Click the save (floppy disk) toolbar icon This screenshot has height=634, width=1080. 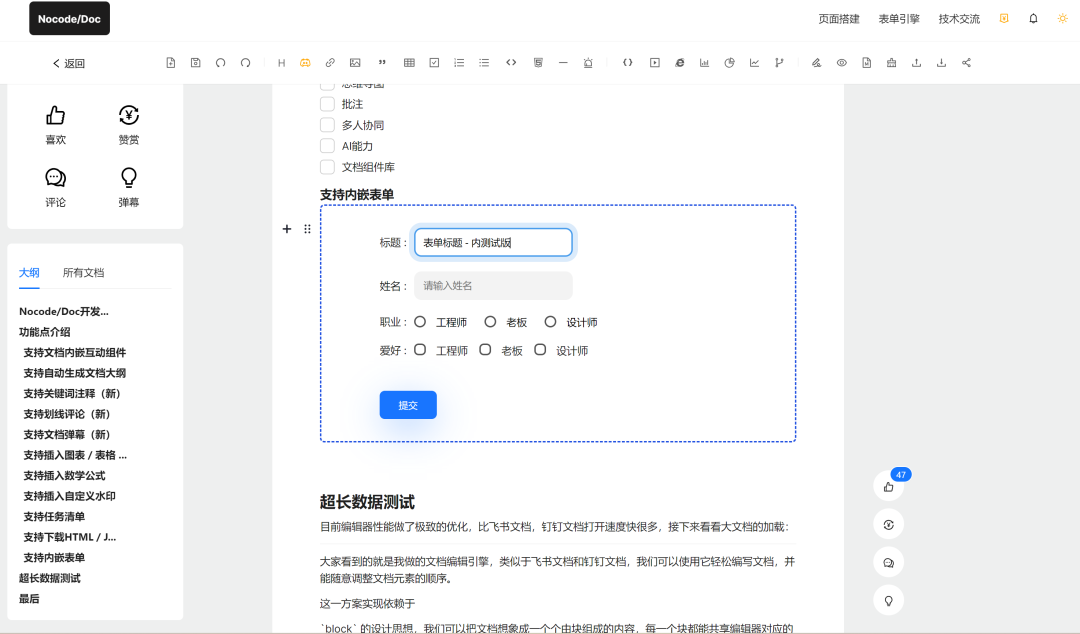coord(196,63)
